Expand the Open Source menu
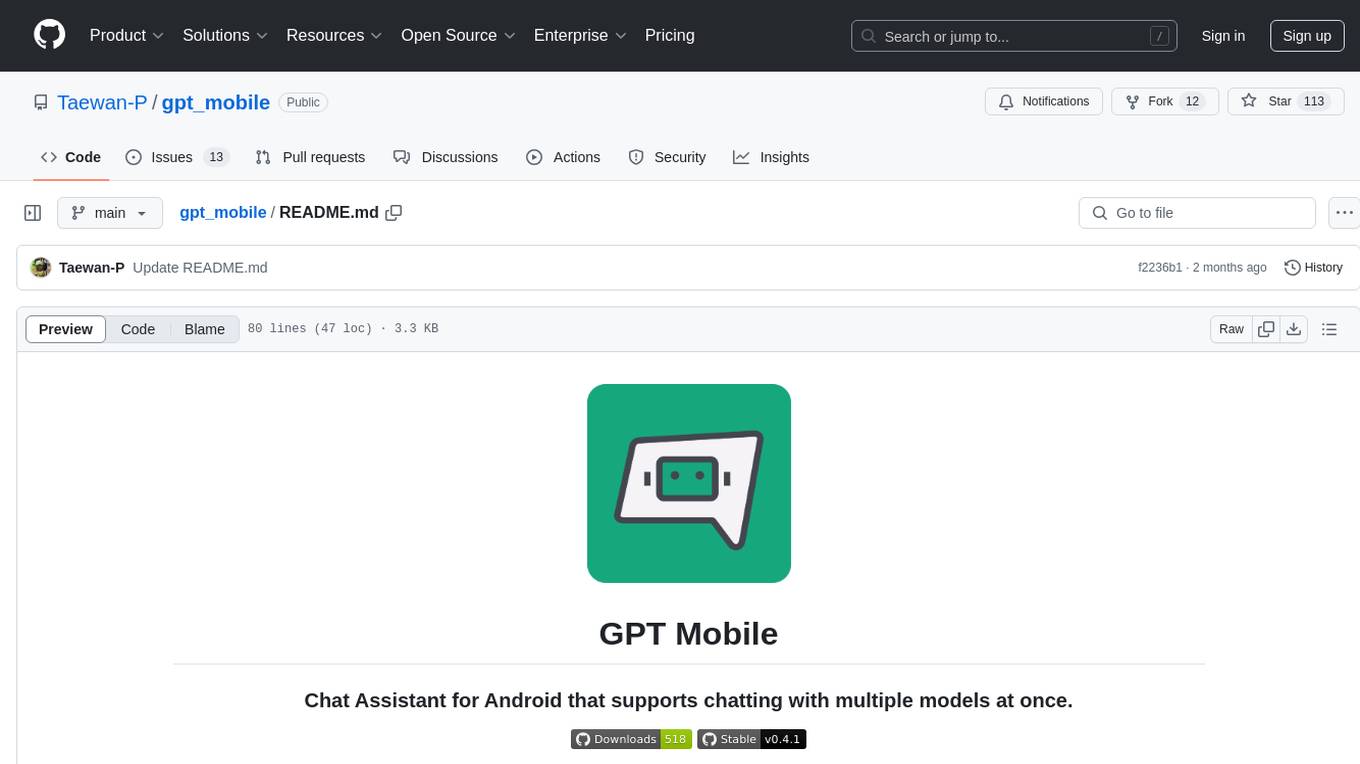The width and height of the screenshot is (1360, 764). 458,35
